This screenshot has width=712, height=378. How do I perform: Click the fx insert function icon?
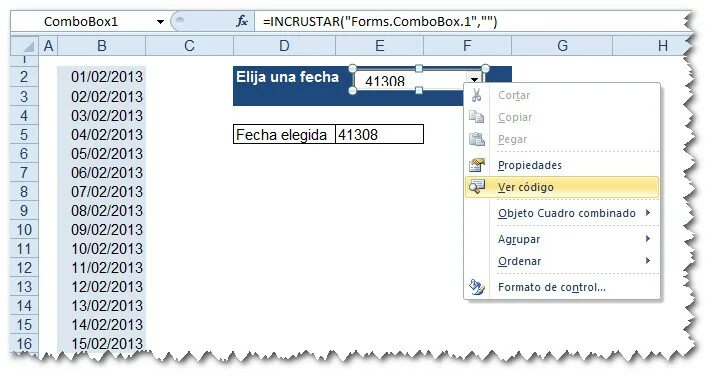click(242, 21)
